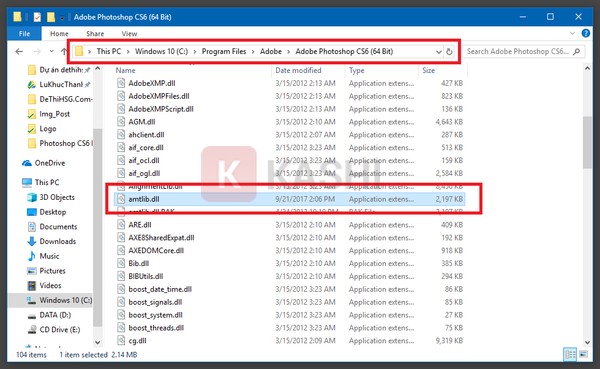Go back with the Back arrow
Viewport: 600px width, 369px height.
(x=19, y=51)
